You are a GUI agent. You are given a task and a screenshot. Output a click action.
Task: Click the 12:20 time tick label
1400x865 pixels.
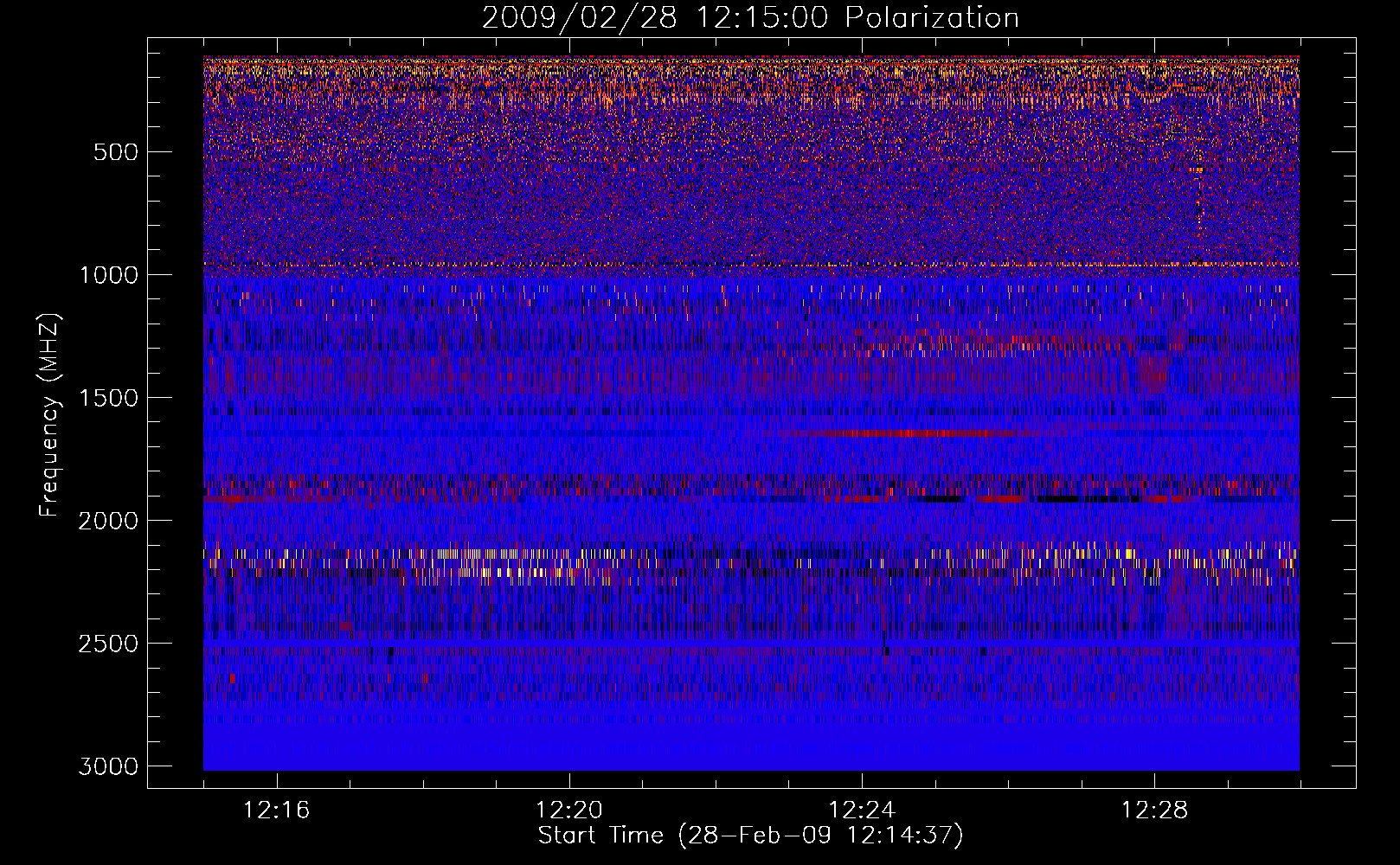[568, 811]
